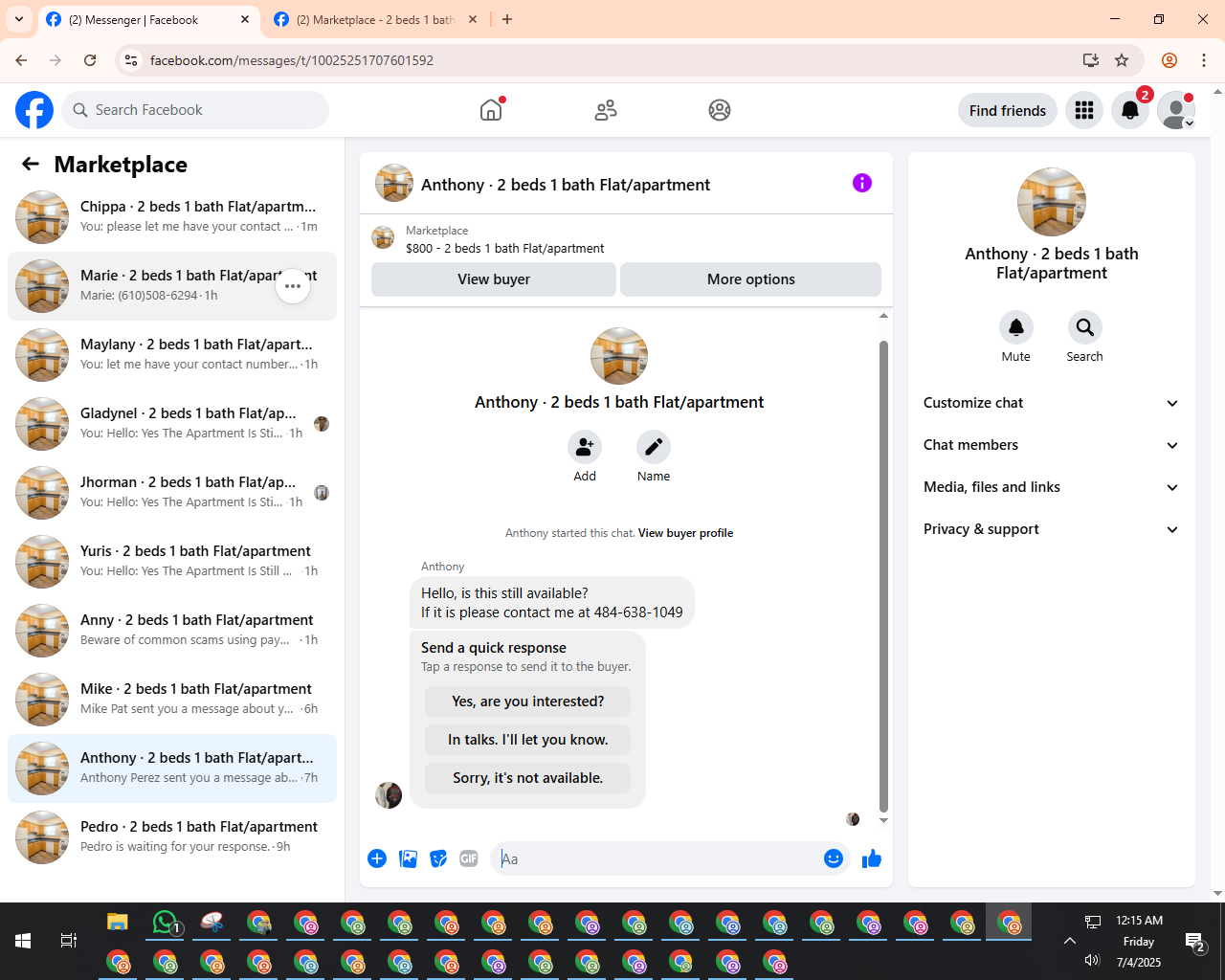This screenshot has width=1225, height=980.
Task: Open the Jhorman conversation
Action: 172,493
